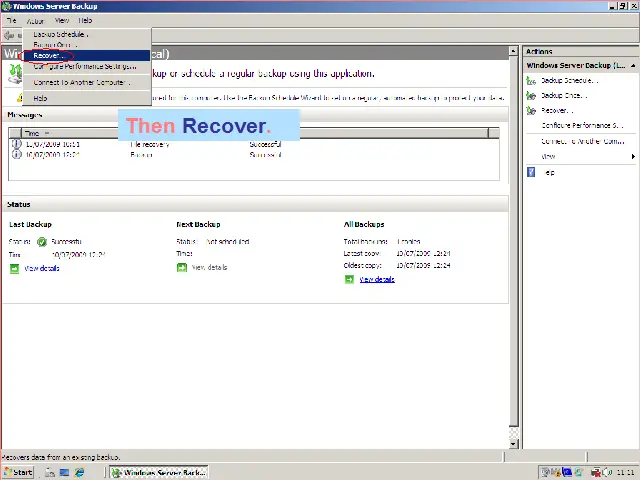Viewport: 640px width, 480px height.
Task: Open the File menu
Action: coord(11,20)
